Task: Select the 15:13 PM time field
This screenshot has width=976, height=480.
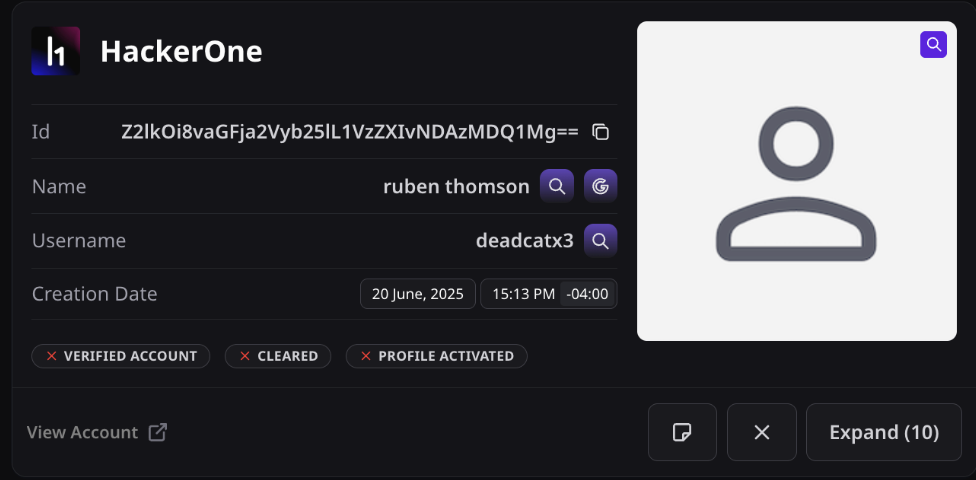Action: point(523,294)
